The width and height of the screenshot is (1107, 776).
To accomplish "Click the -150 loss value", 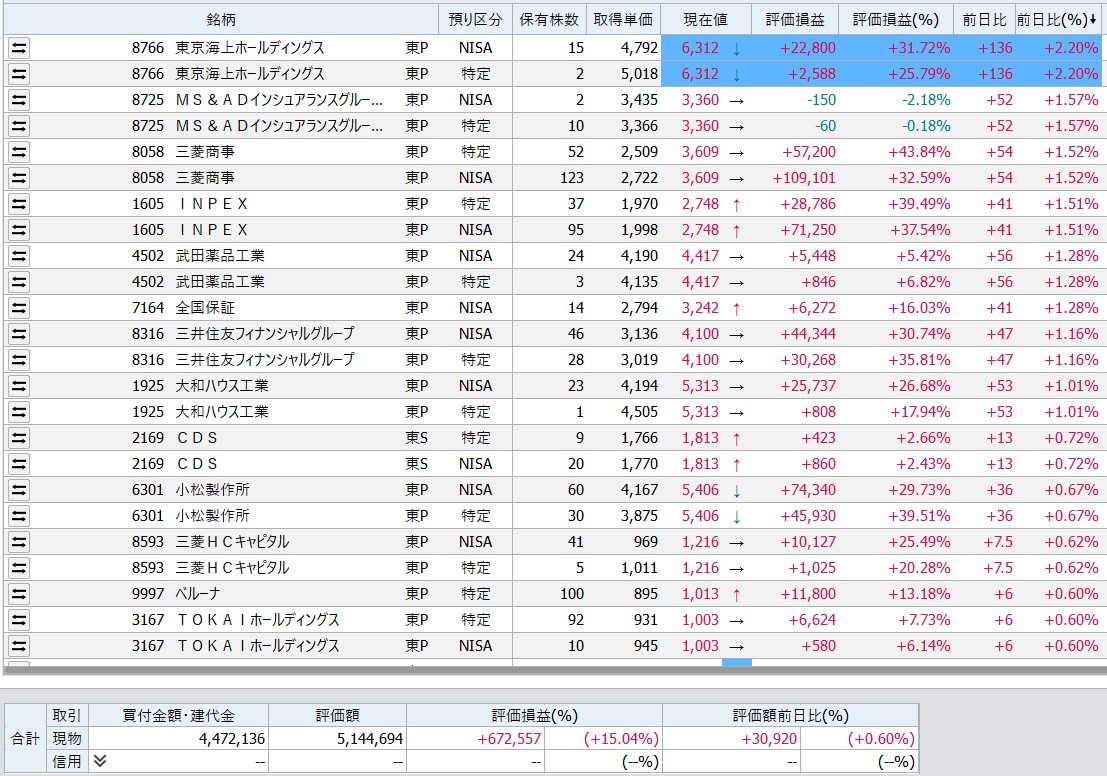I will click(x=822, y=100).
